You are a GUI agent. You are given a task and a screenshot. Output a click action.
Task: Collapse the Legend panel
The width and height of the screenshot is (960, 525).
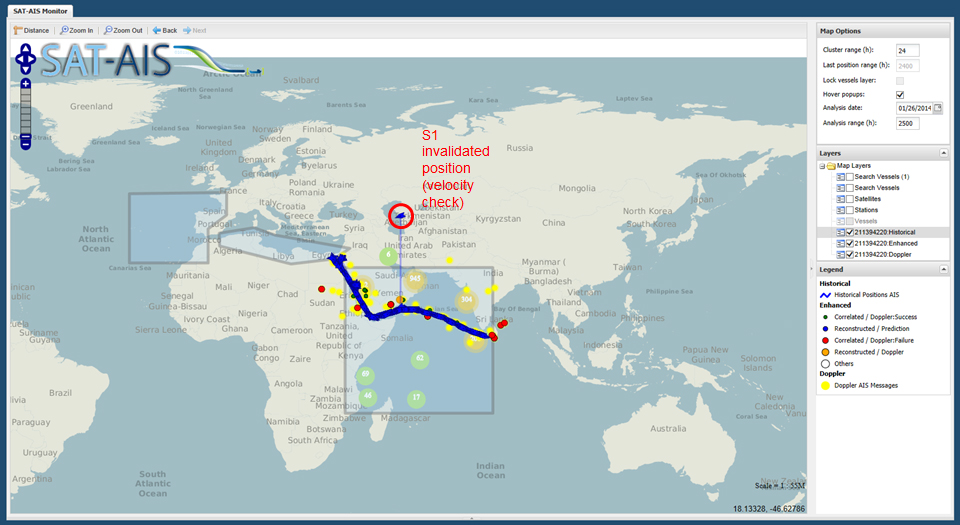coord(943,269)
